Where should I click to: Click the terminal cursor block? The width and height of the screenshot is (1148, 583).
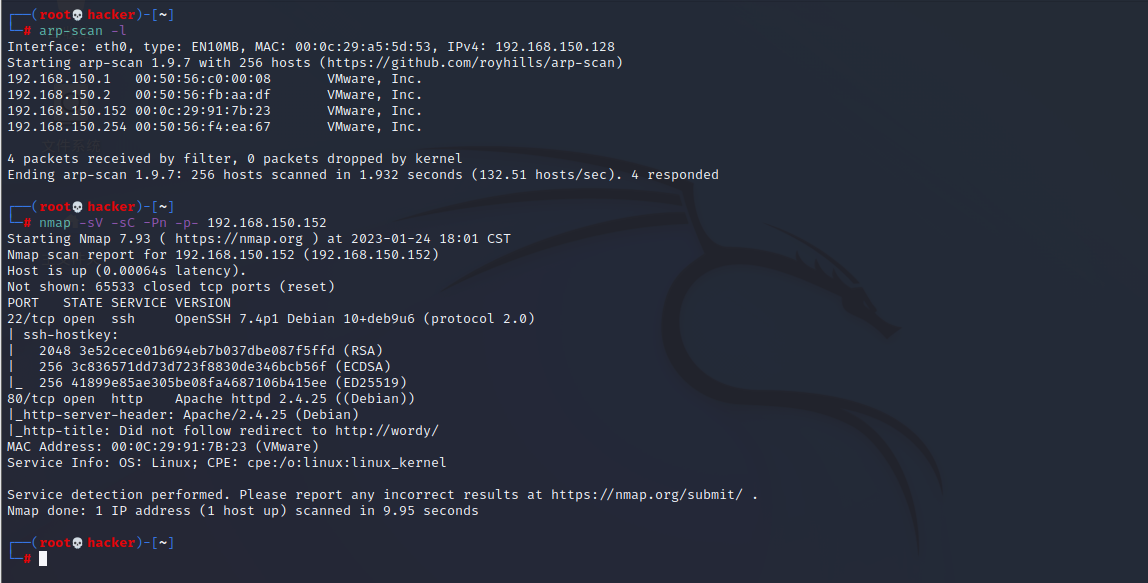click(43, 559)
